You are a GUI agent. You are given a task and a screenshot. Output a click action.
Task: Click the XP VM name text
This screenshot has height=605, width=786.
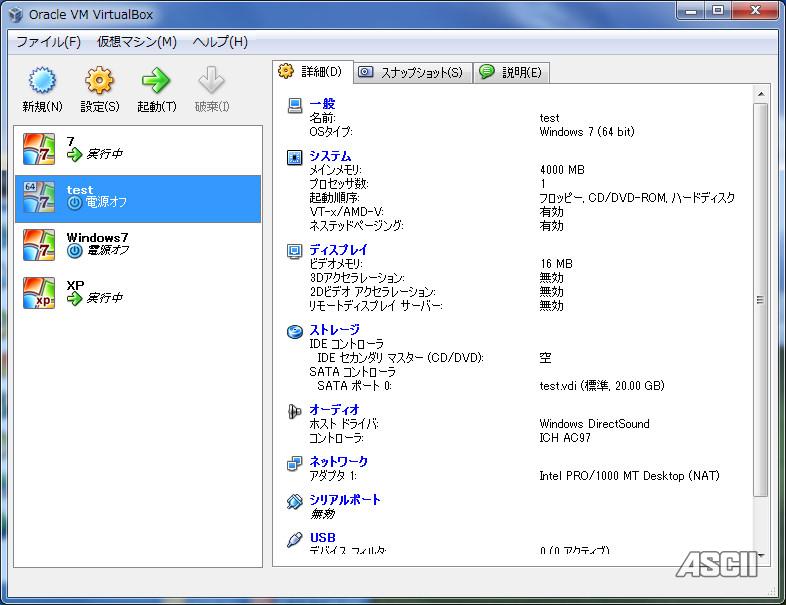[75, 285]
